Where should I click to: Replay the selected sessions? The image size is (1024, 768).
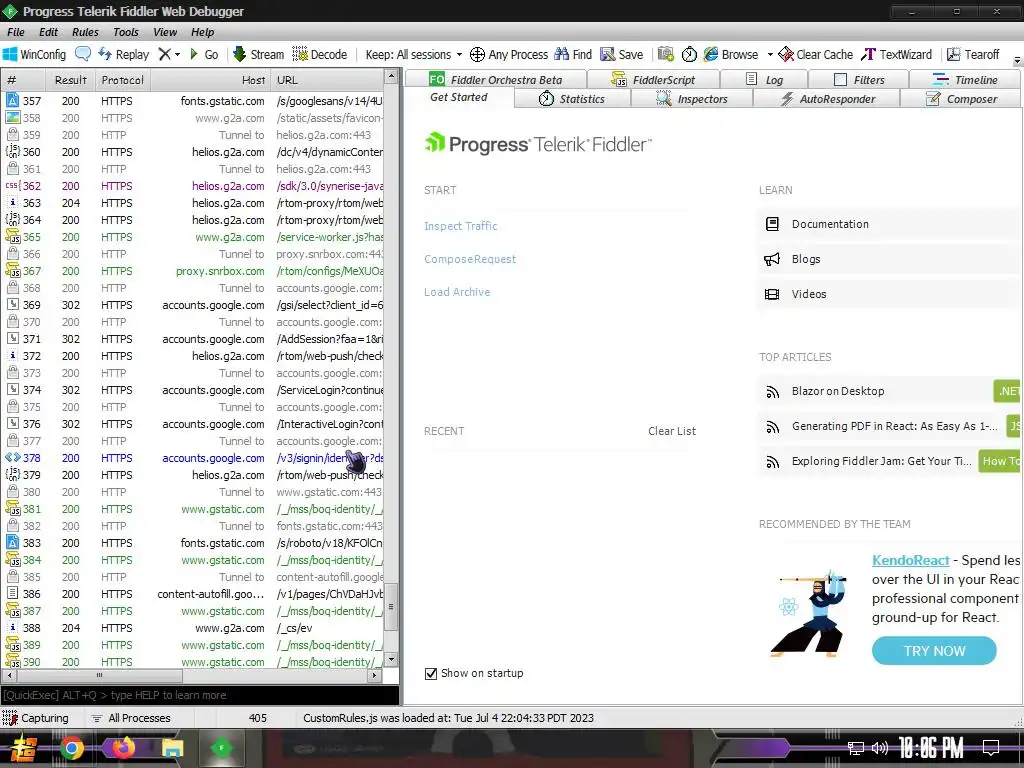point(123,54)
